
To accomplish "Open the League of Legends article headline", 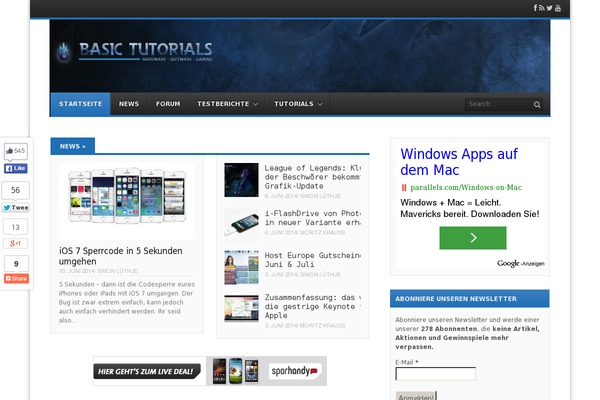I will click(x=312, y=177).
